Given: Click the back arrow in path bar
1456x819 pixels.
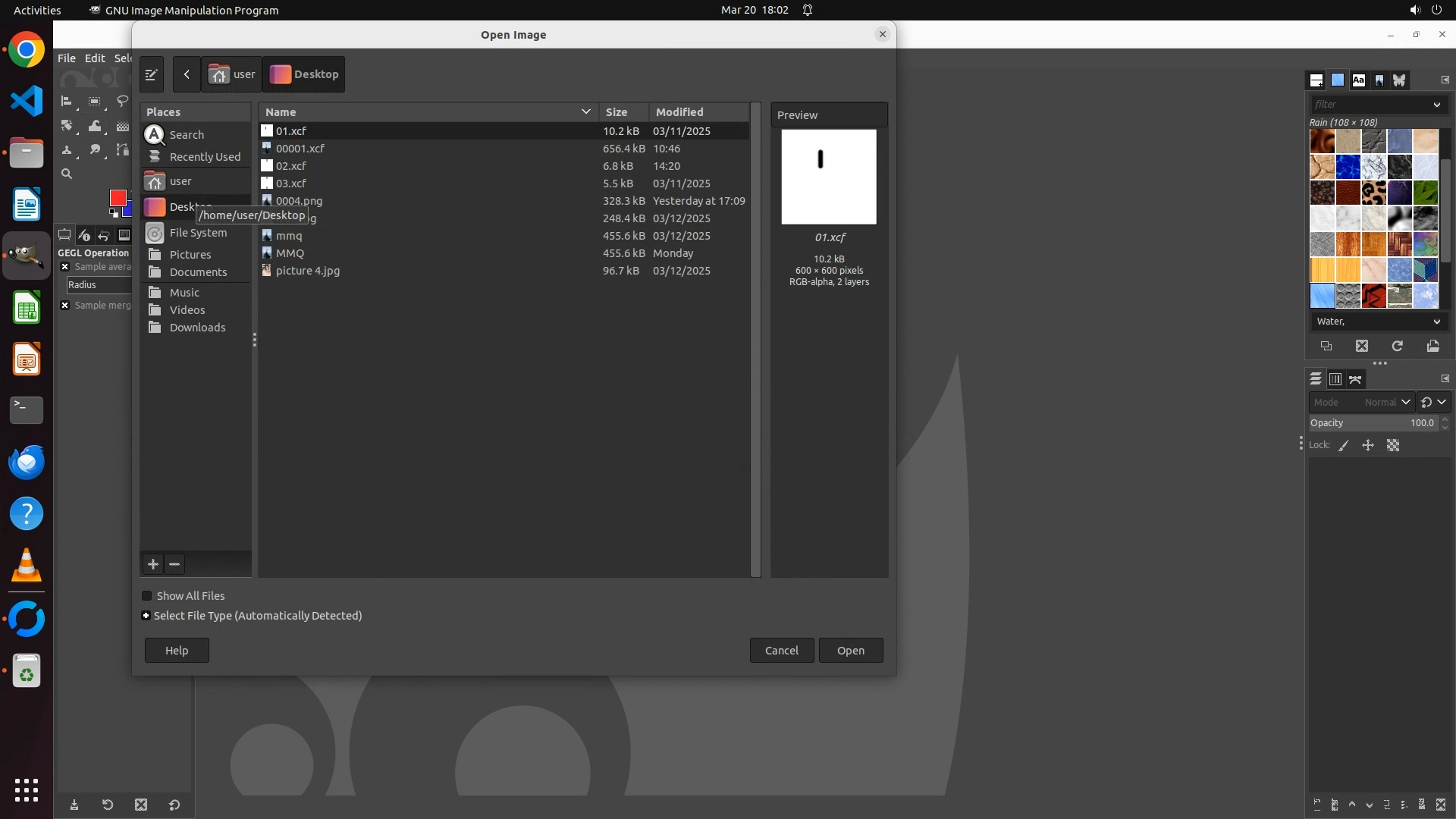Looking at the screenshot, I should coord(187,74).
